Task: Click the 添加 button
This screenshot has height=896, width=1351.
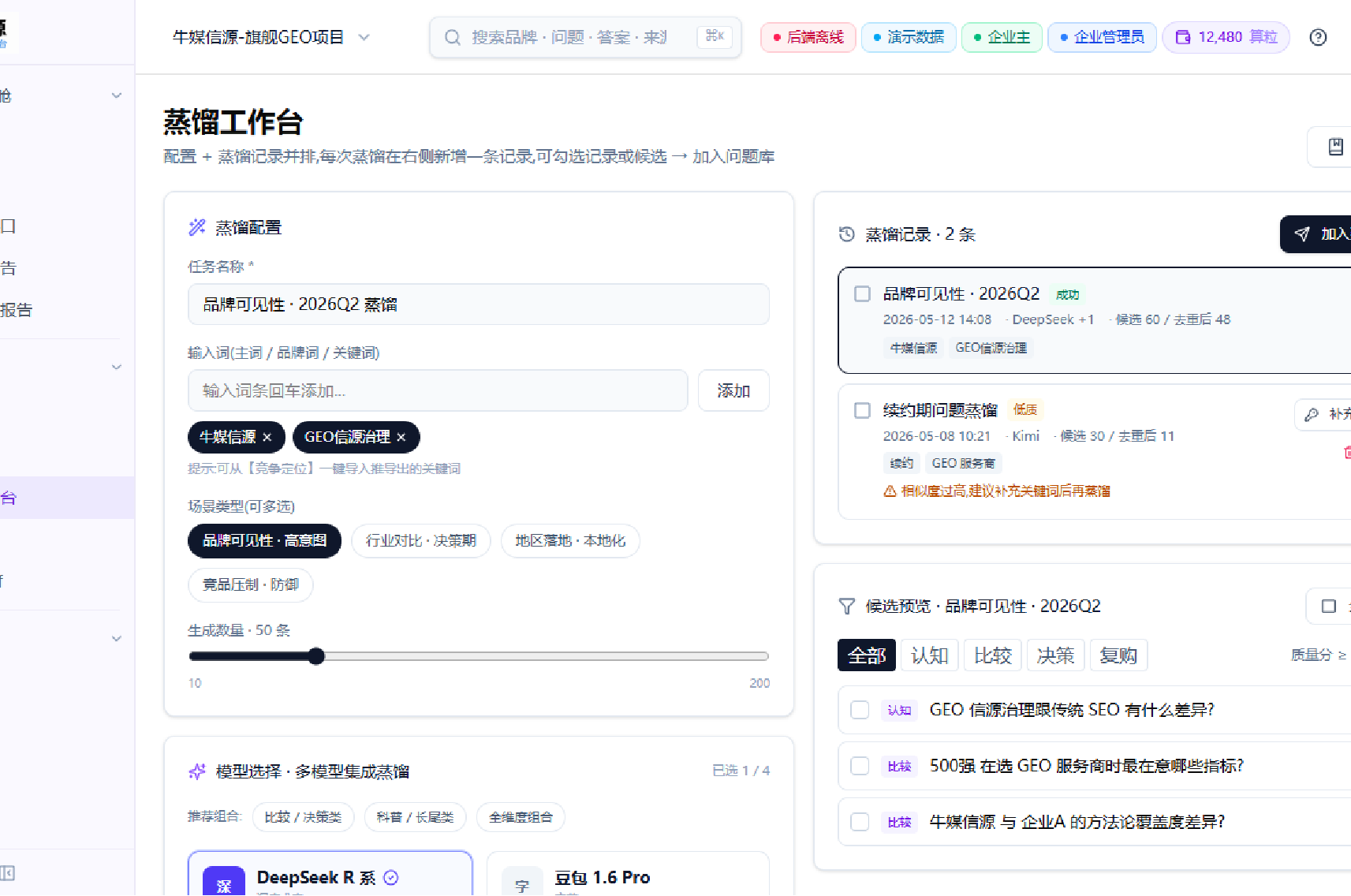Action: pyautogui.click(x=733, y=390)
